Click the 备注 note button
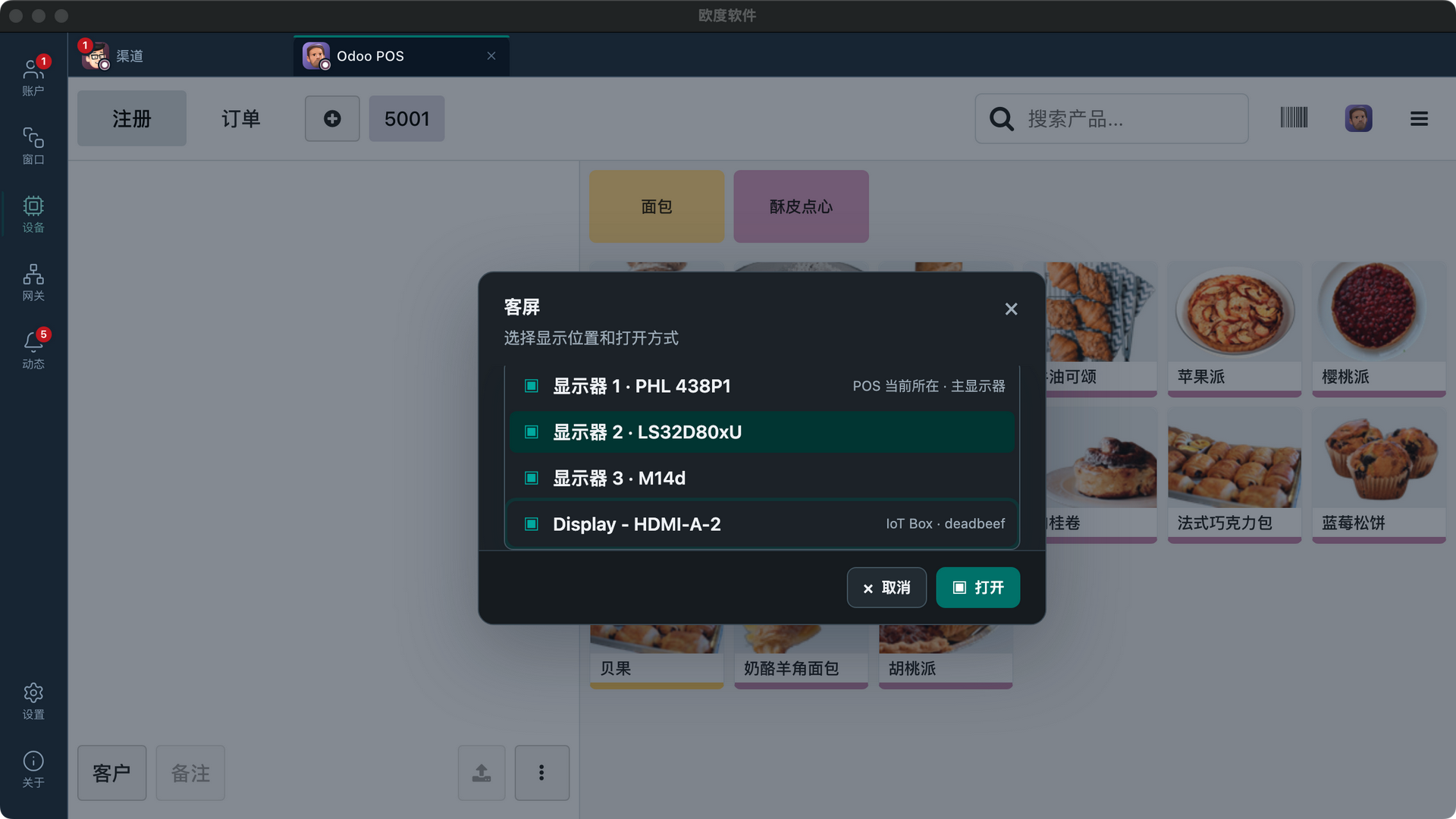The width and height of the screenshot is (1456, 819). point(190,773)
